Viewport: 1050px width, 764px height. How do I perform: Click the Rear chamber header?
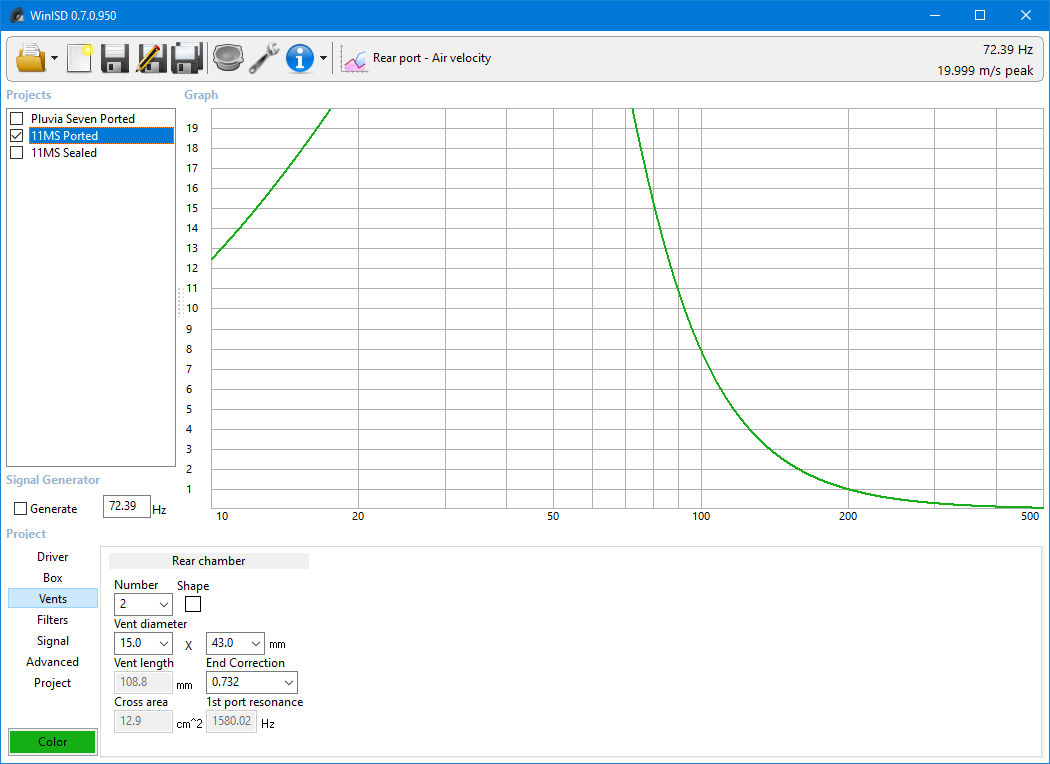(x=209, y=561)
